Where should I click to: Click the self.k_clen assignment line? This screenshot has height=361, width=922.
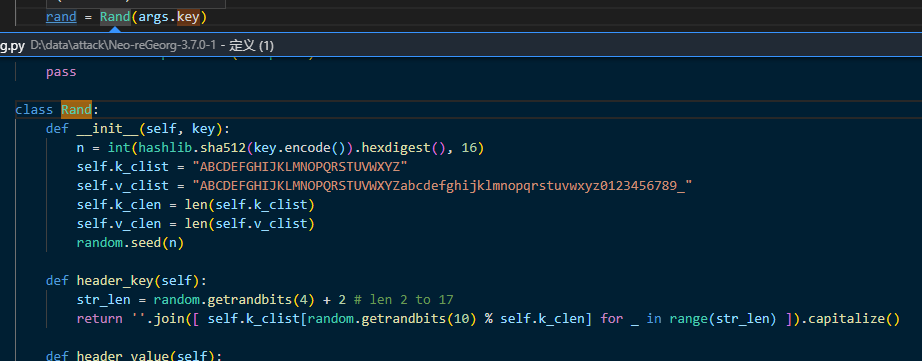click(x=196, y=205)
